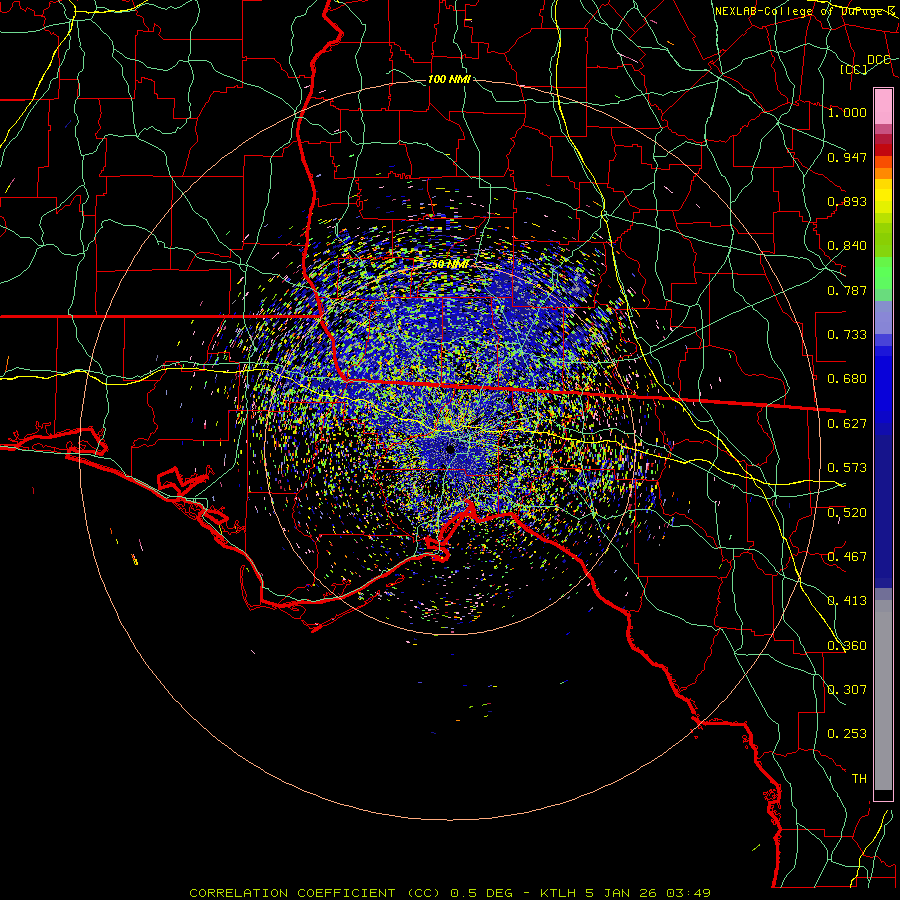Click the 0.307 value on the color scale
Viewport: 900px width, 900px height.
[847, 690]
